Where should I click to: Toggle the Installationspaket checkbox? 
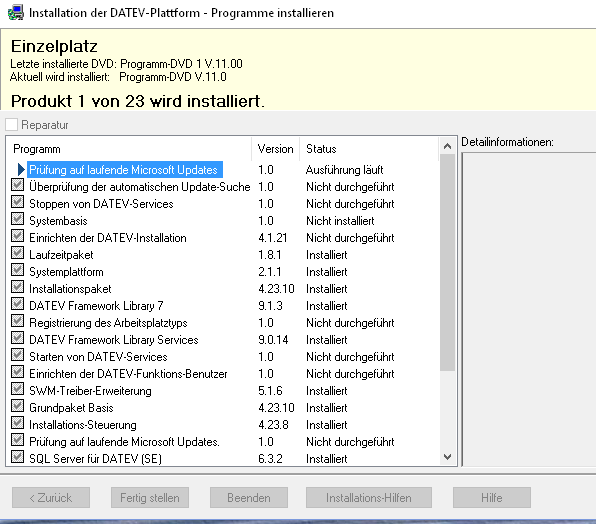[17, 287]
